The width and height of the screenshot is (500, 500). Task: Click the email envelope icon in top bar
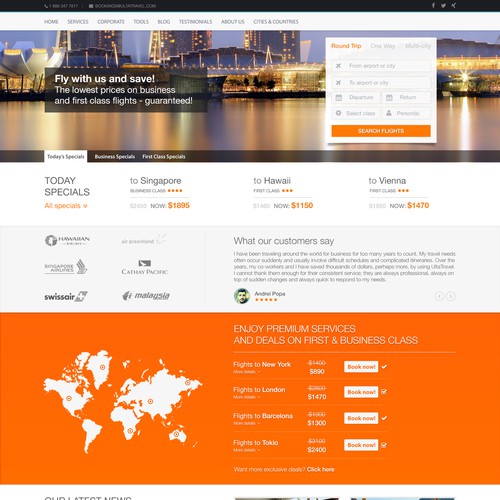[x=91, y=6]
